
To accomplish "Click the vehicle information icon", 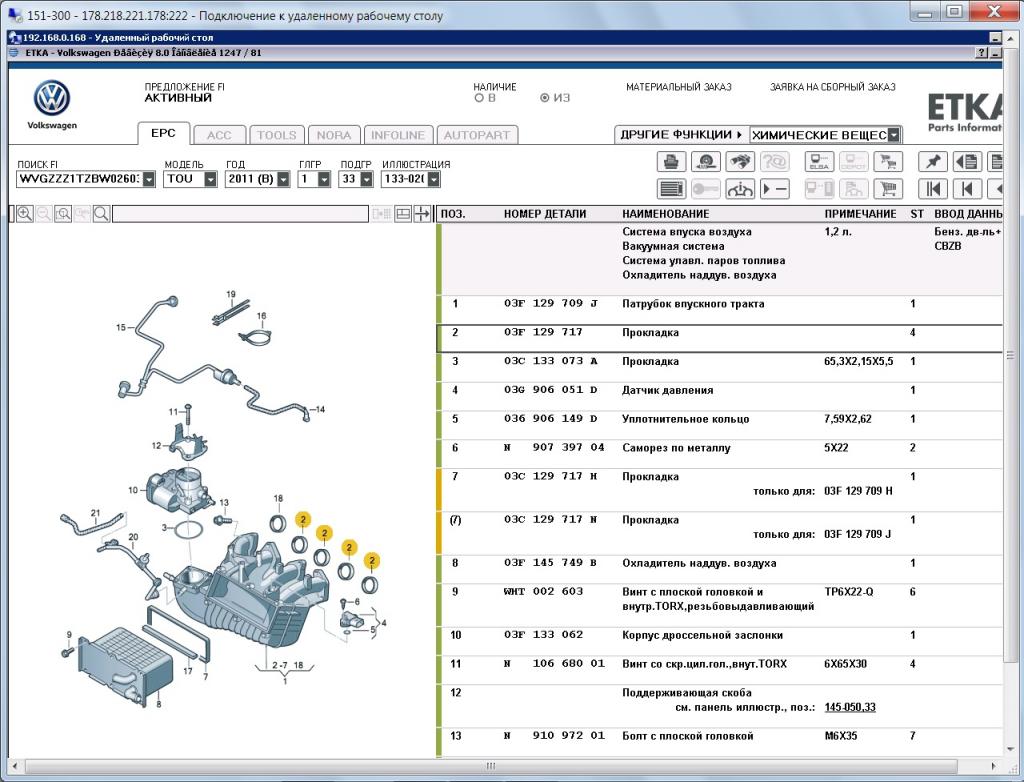I will pyautogui.click(x=740, y=189).
